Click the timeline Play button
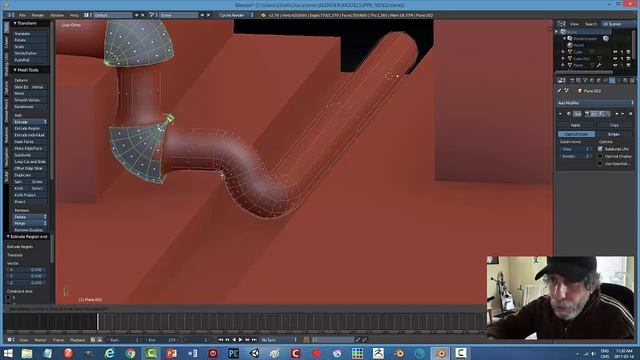Screen dimensions: 640x360 pyautogui.click(x=240, y=340)
